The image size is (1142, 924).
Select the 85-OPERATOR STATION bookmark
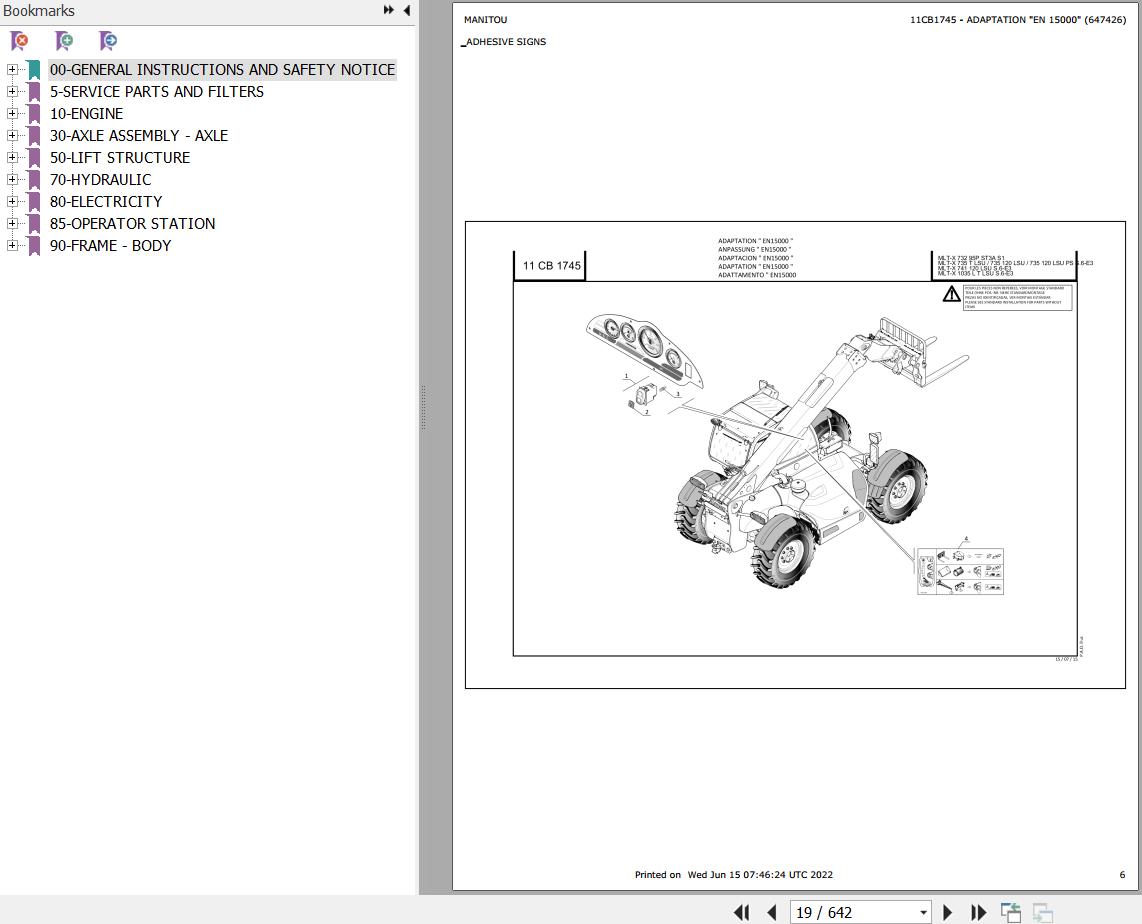(x=133, y=224)
